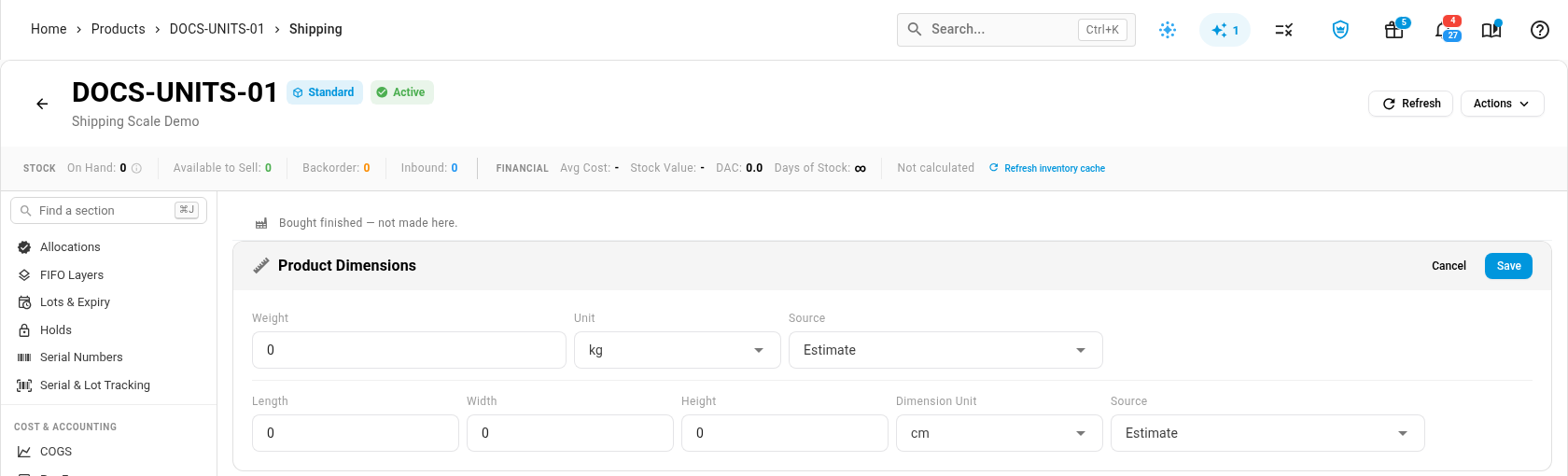Viewport: 1568px width, 476px height.
Task: Click the ruler icon beside Product Dimensions
Action: (261, 266)
